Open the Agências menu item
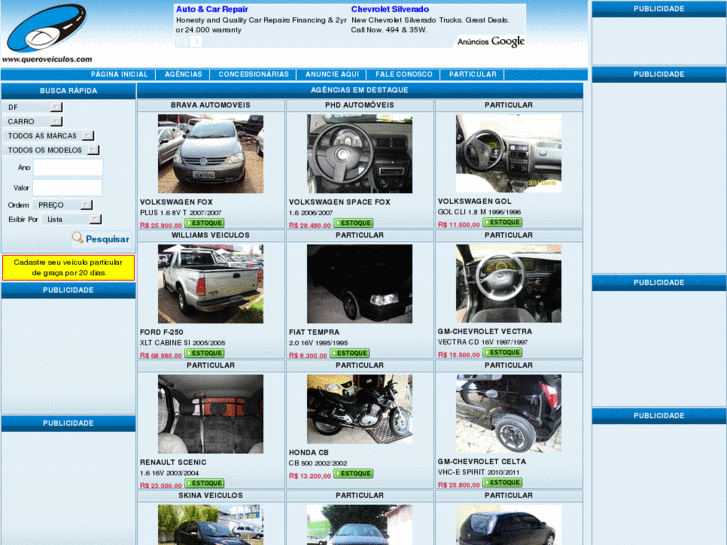The image size is (727, 545). (x=184, y=74)
